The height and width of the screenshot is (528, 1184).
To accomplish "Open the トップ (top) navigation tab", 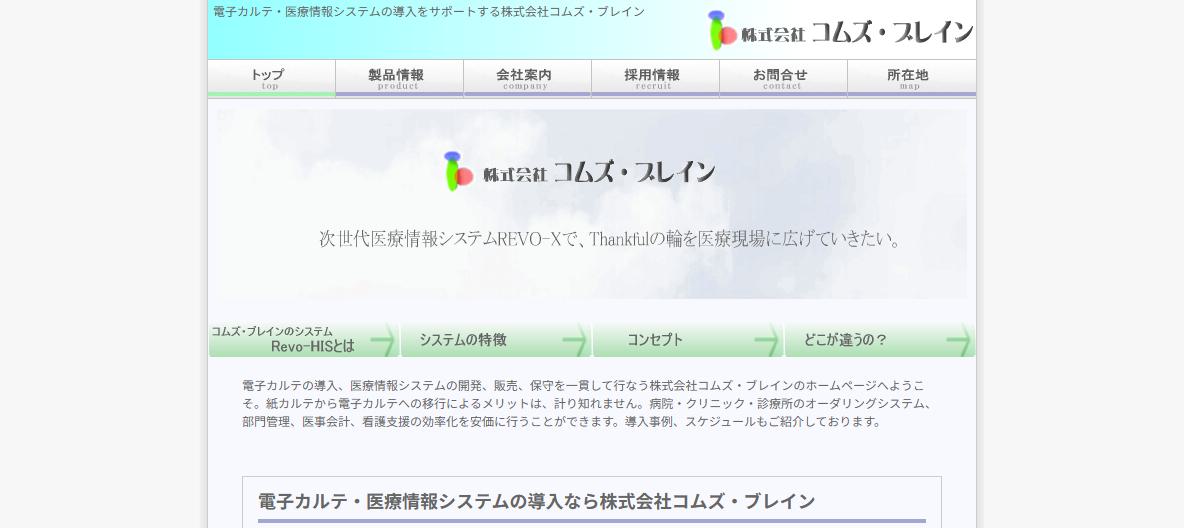I will pyautogui.click(x=271, y=79).
